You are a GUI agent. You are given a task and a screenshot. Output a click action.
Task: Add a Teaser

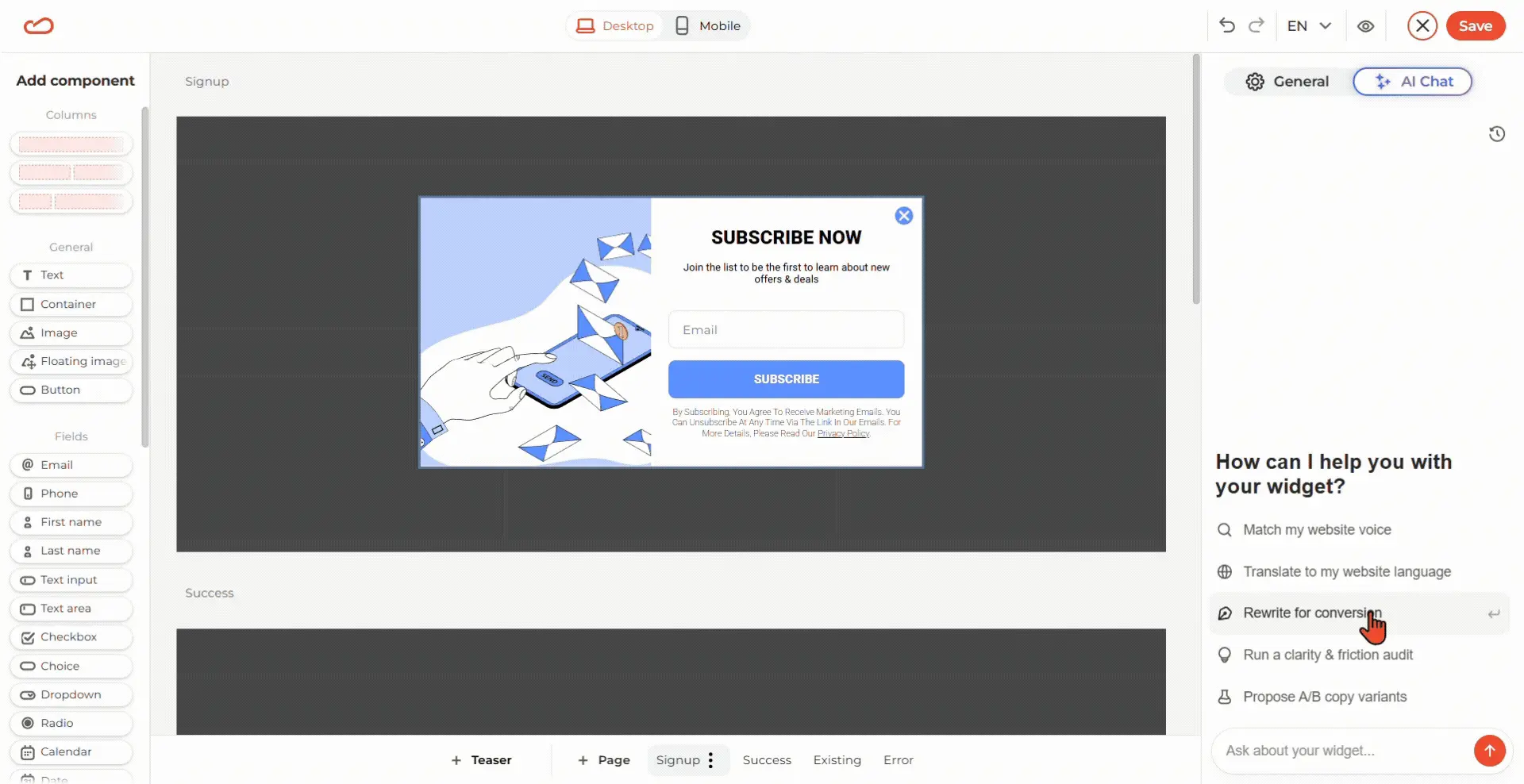[481, 760]
